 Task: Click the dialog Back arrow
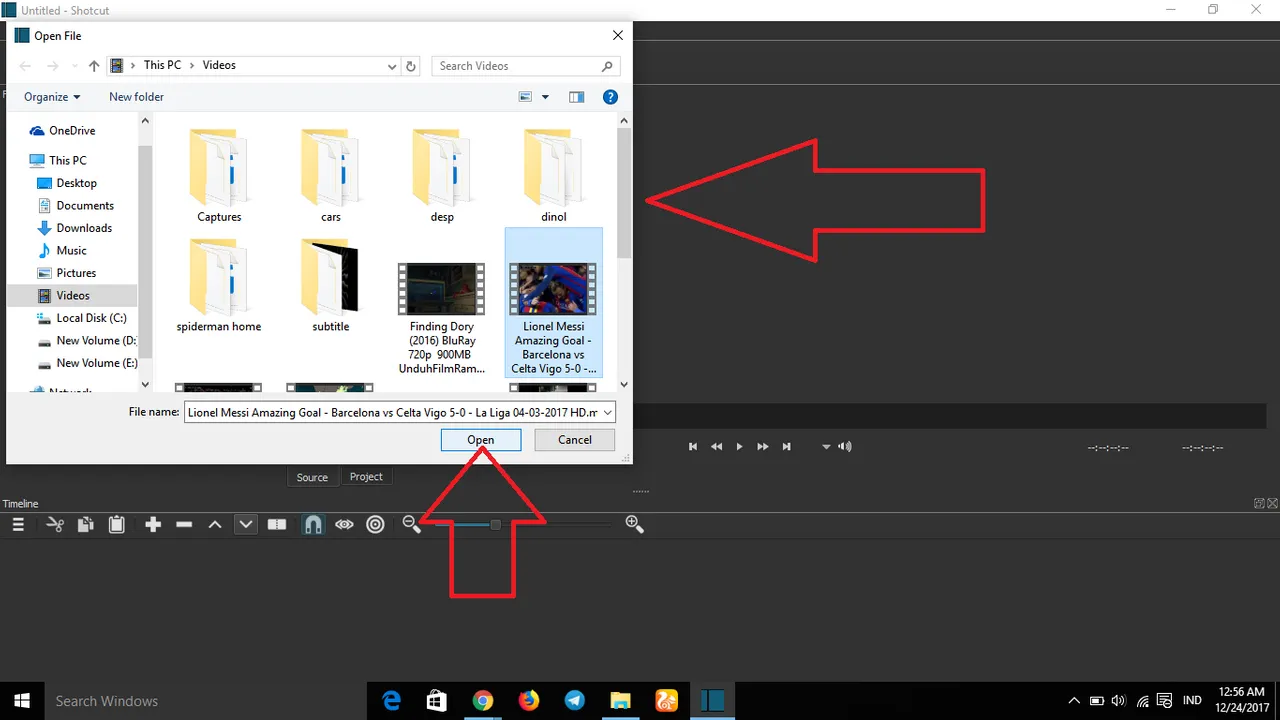pos(26,66)
